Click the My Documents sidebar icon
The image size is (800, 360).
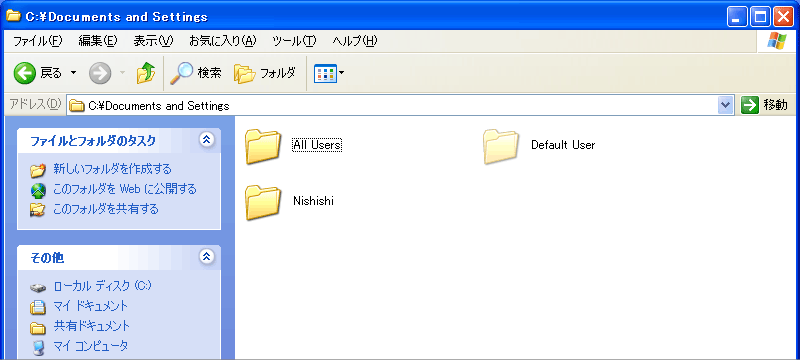tap(38, 307)
